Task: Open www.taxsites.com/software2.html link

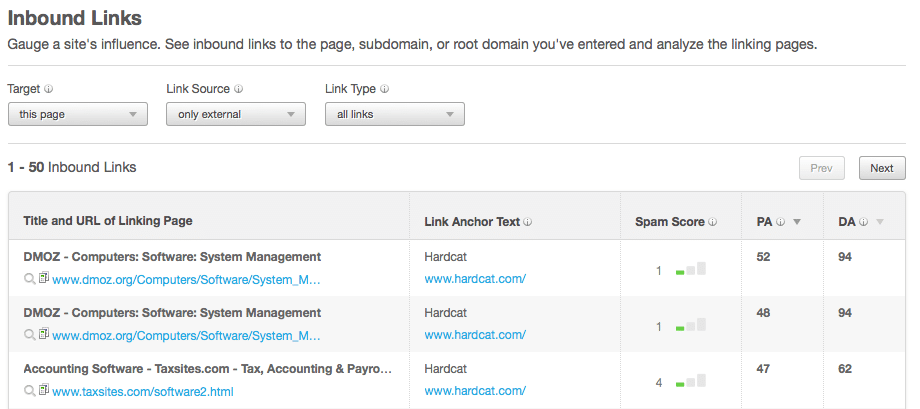Action: coord(143,391)
